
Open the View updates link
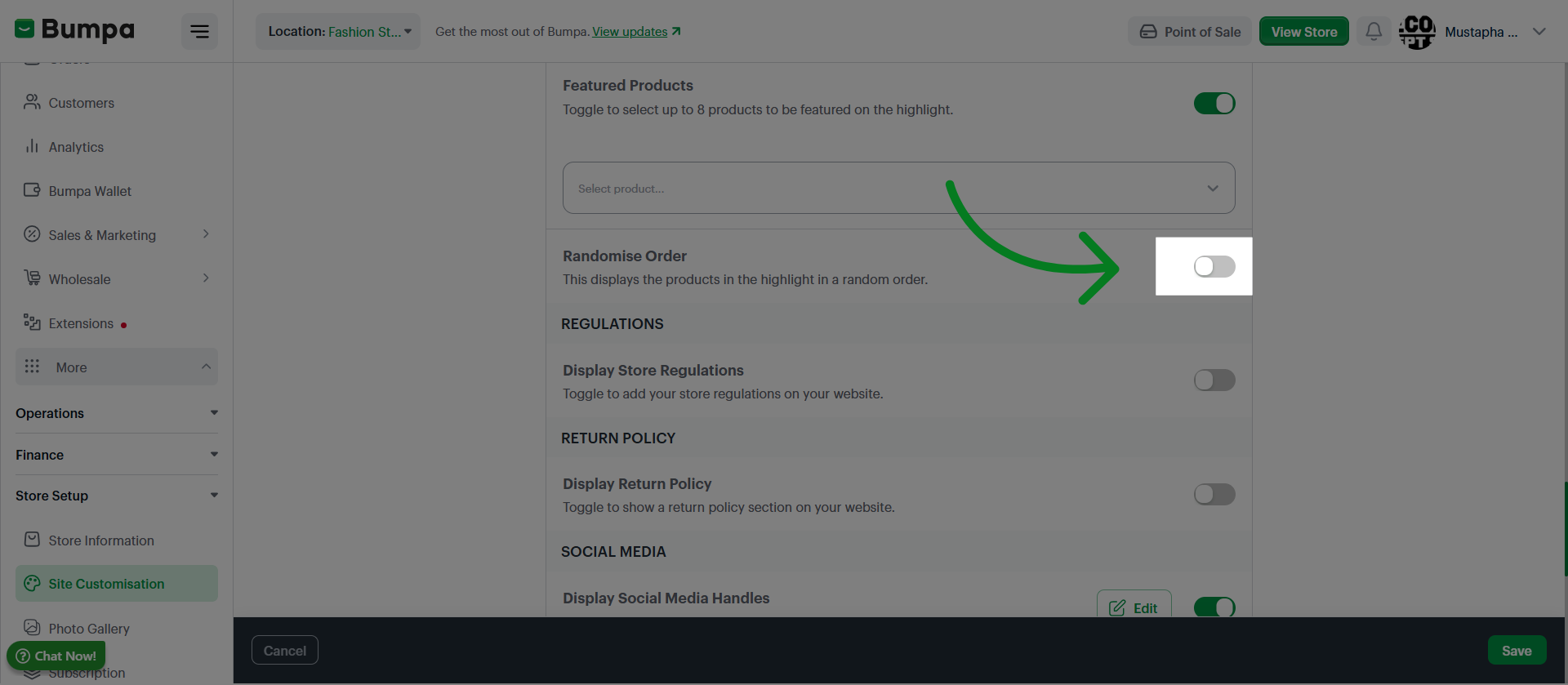pos(630,32)
